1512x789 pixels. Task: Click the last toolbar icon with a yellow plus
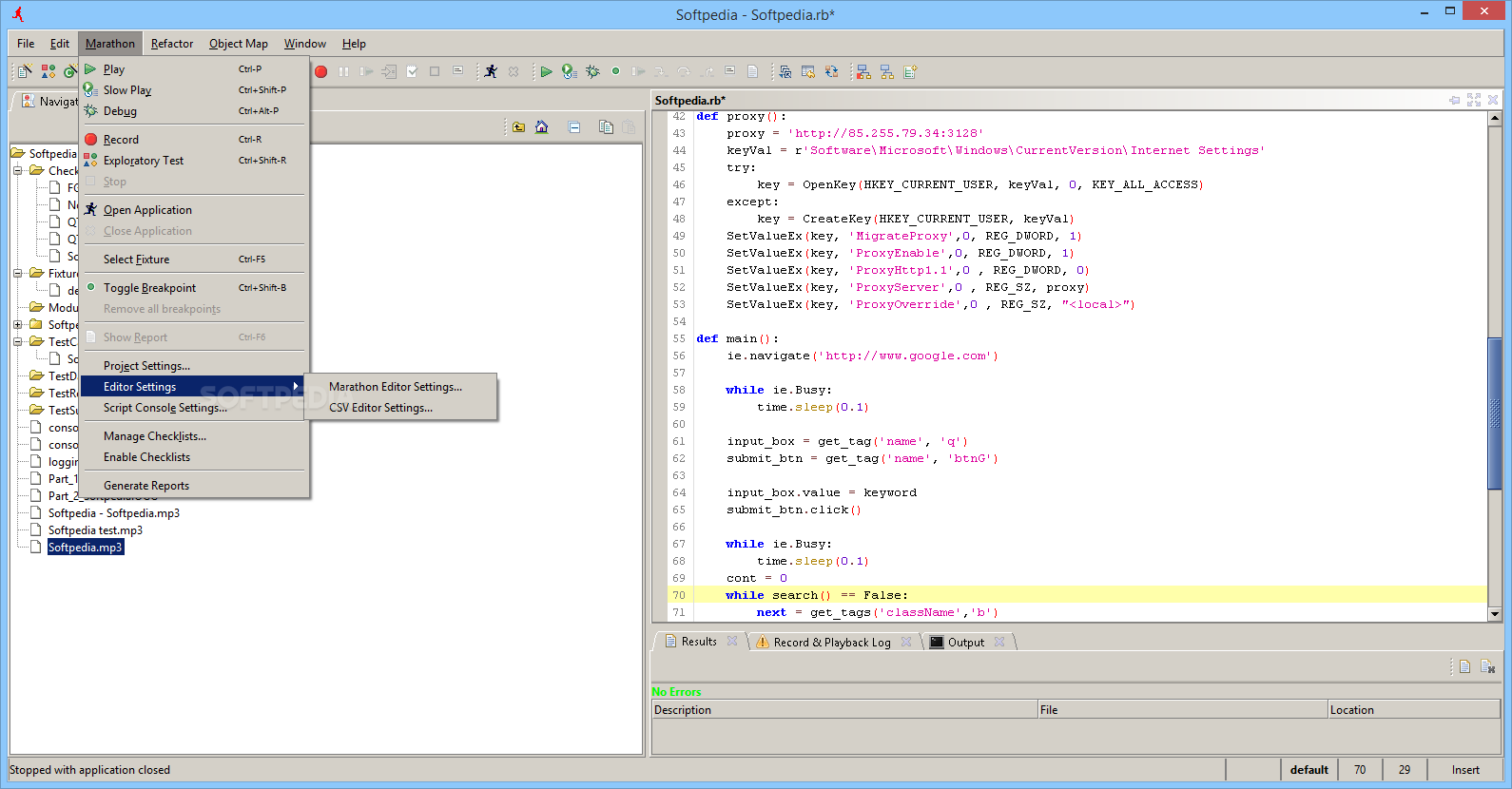910,71
